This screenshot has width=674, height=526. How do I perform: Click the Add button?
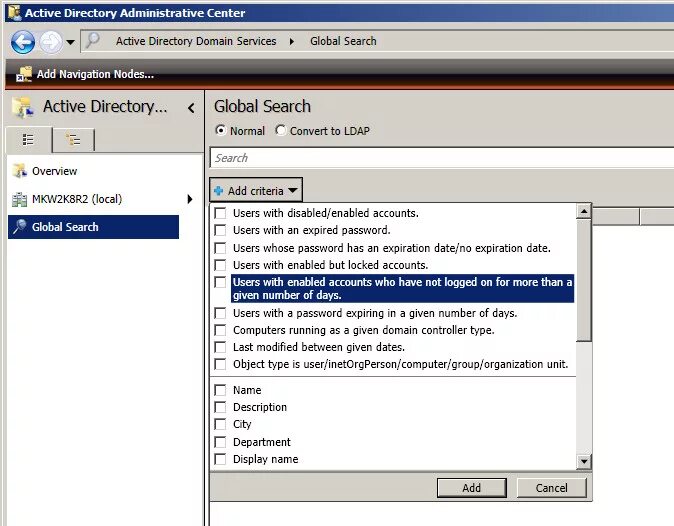472,488
